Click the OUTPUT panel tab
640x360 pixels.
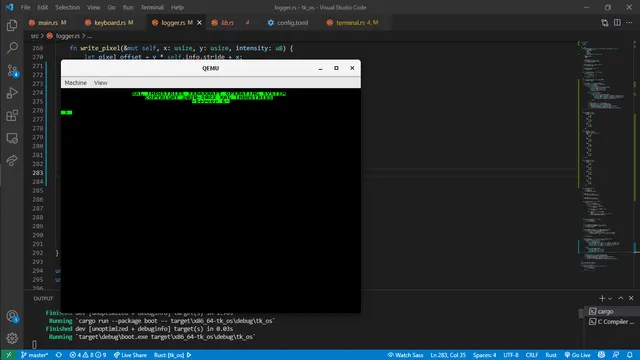click(x=43, y=298)
